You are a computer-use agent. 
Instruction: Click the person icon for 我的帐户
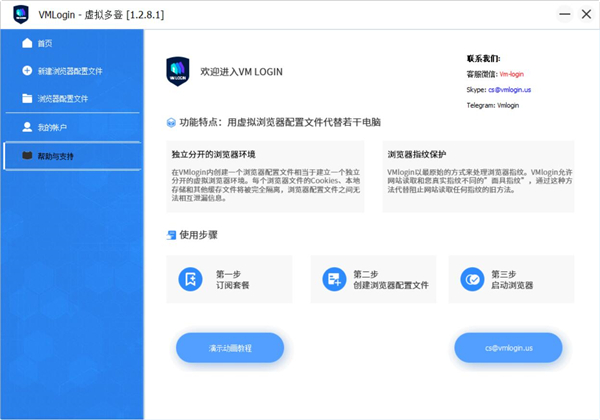pos(27,127)
